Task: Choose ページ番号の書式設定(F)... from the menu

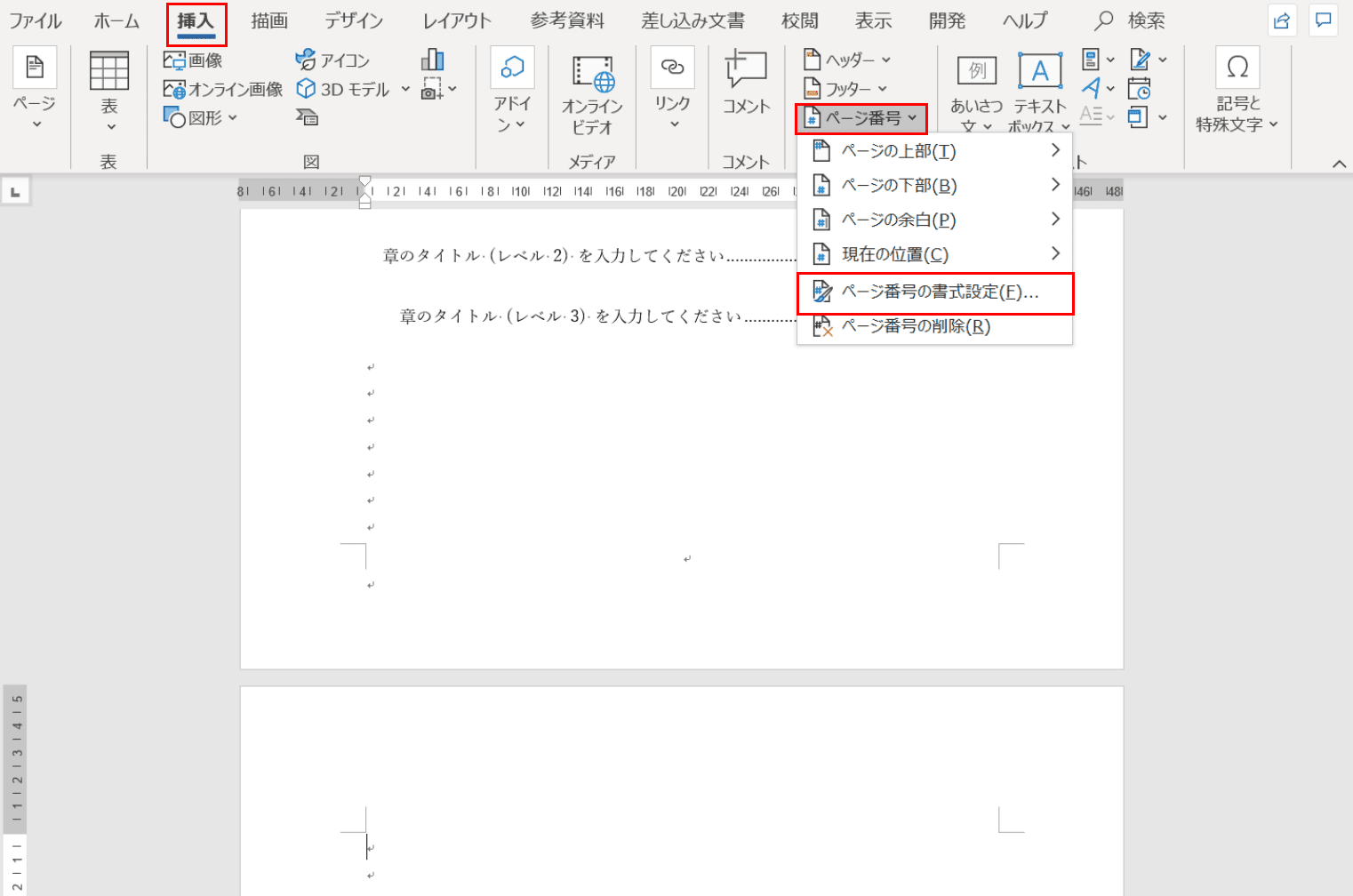Action: pyautogui.click(x=935, y=292)
